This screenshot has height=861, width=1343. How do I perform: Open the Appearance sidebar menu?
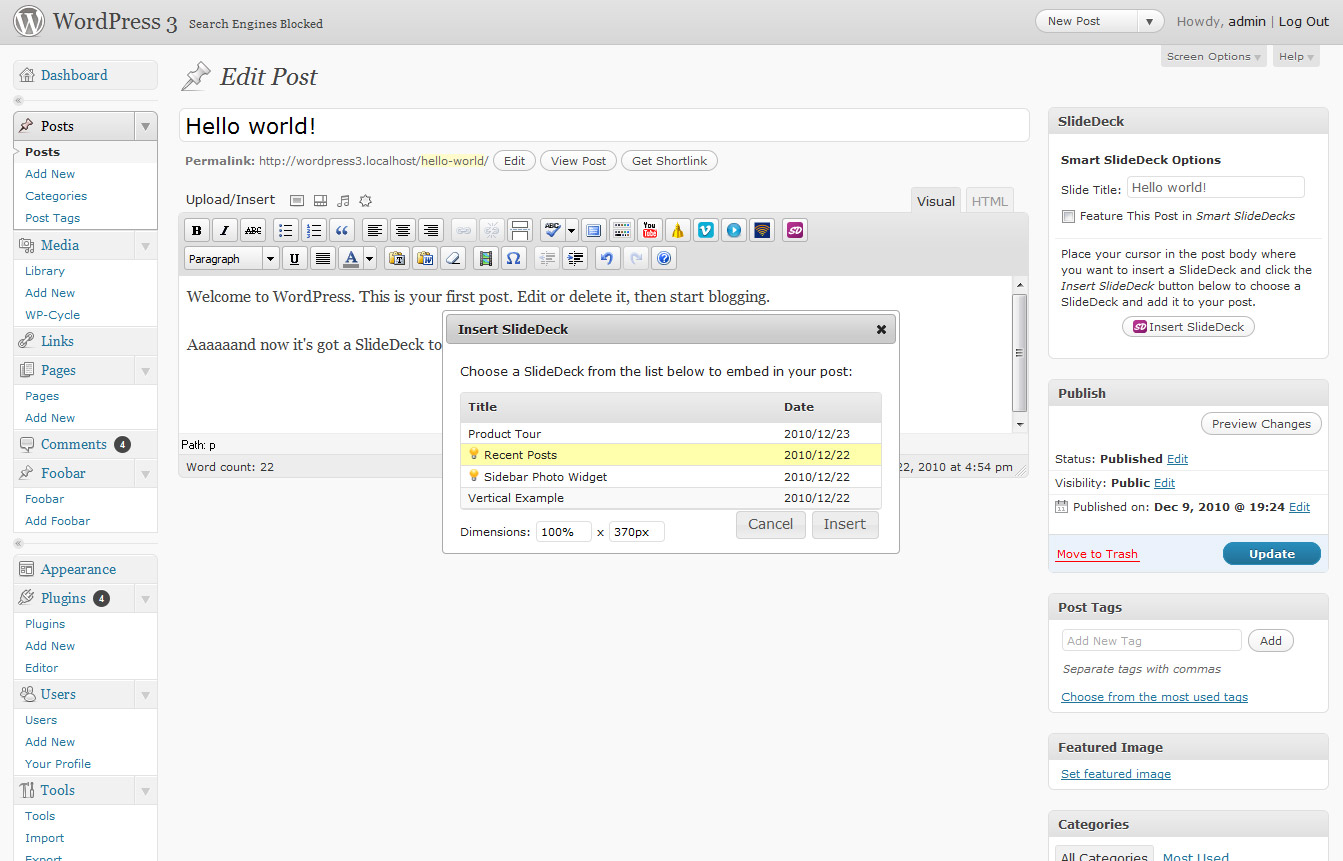78,569
